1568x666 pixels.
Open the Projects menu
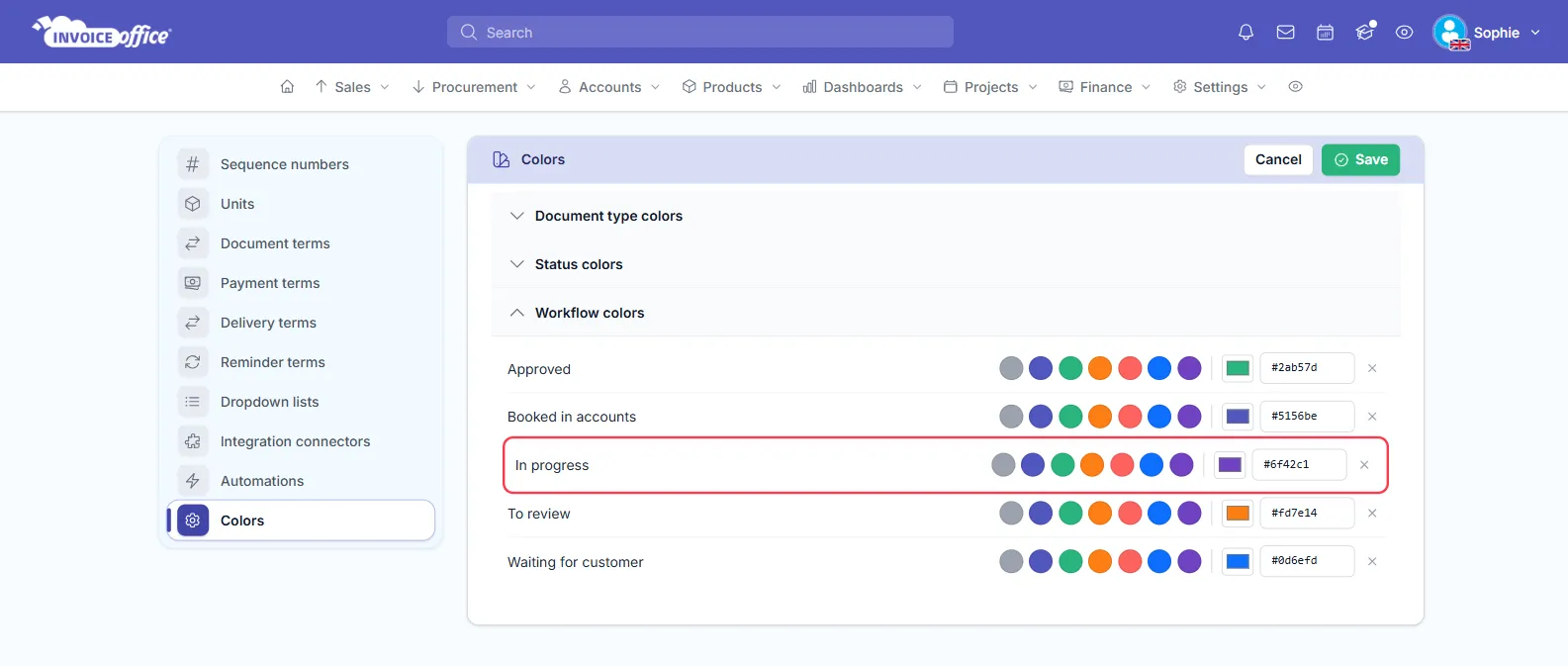[990, 87]
